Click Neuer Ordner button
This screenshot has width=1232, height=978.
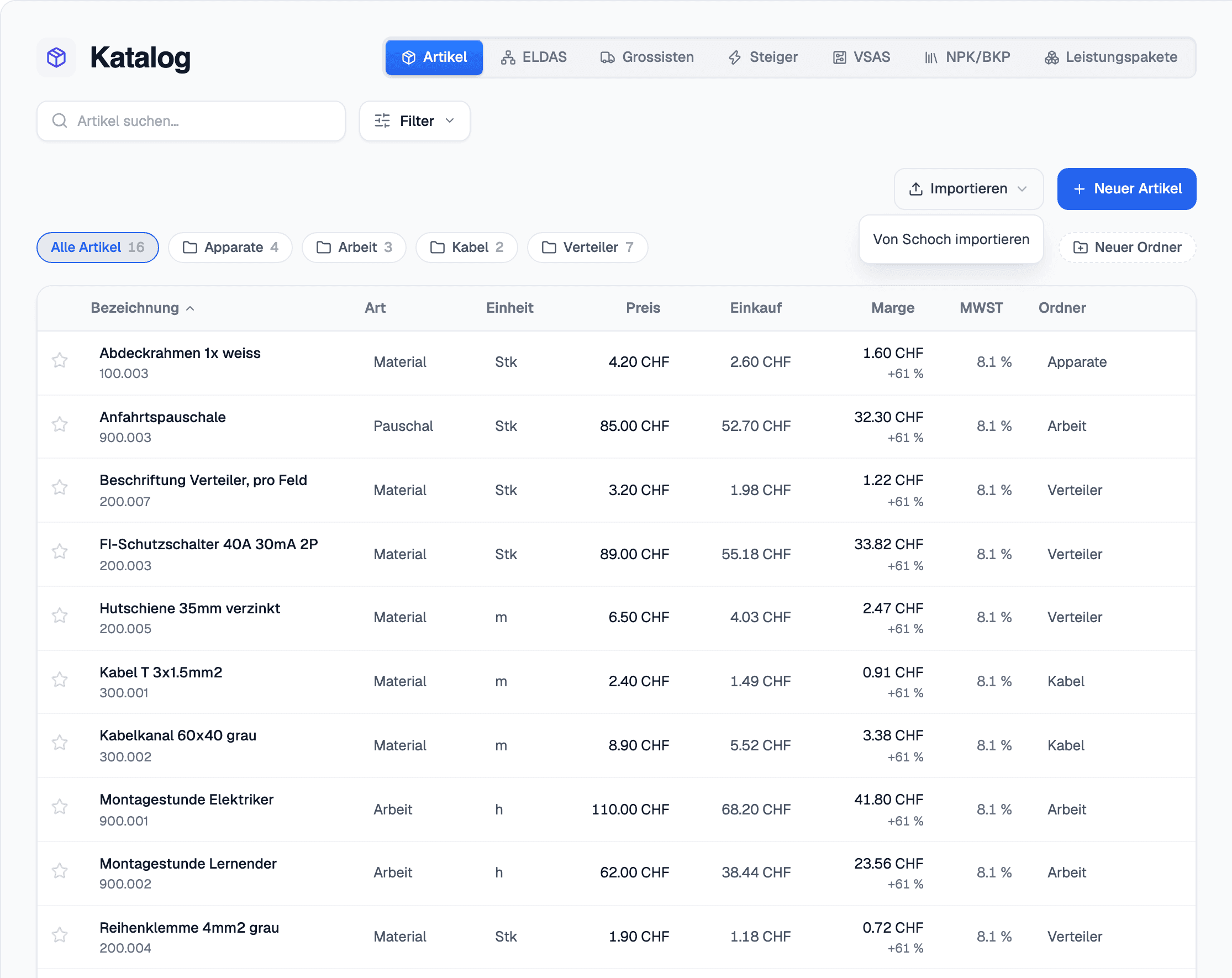tap(1127, 248)
